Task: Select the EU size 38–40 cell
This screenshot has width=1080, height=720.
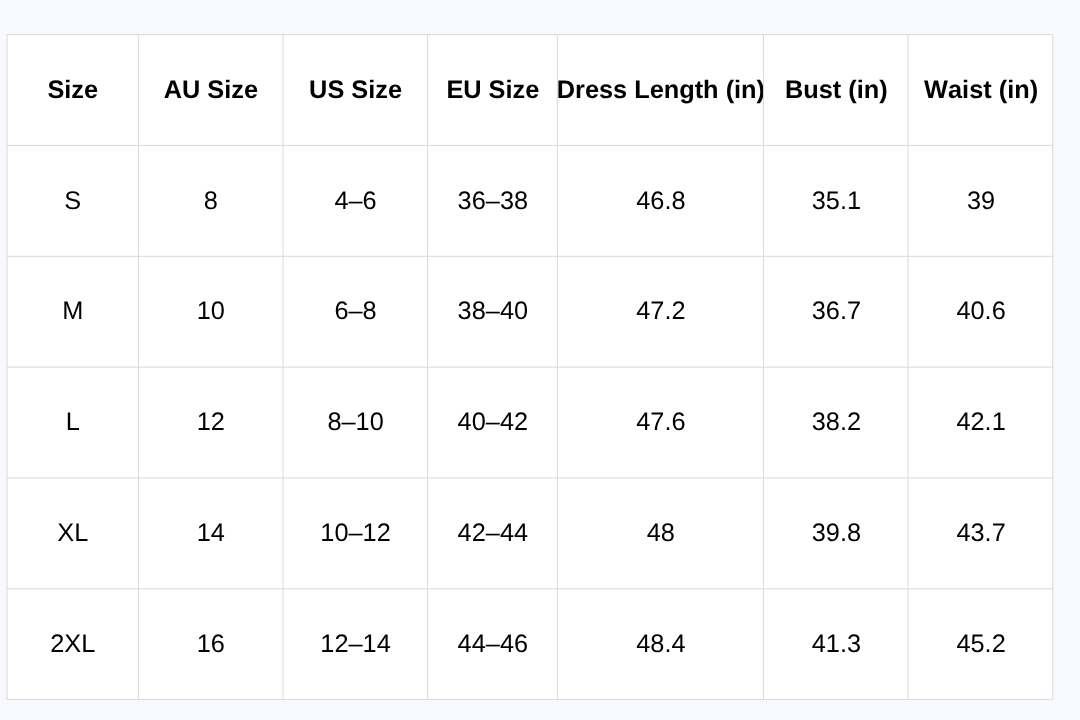Action: (x=492, y=311)
